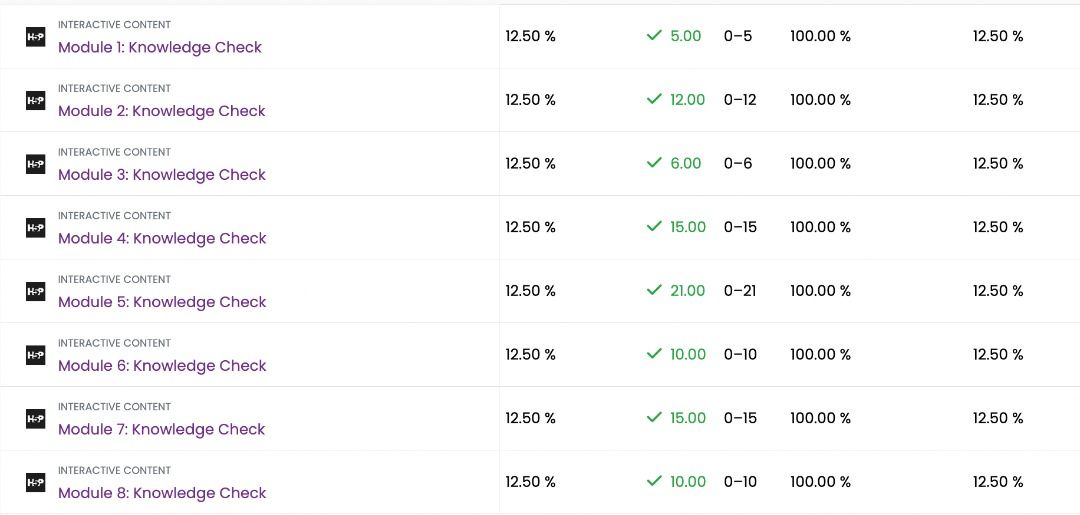Go to Module 4: Knowledge Check
1080x515 pixels.
pyautogui.click(x=162, y=238)
